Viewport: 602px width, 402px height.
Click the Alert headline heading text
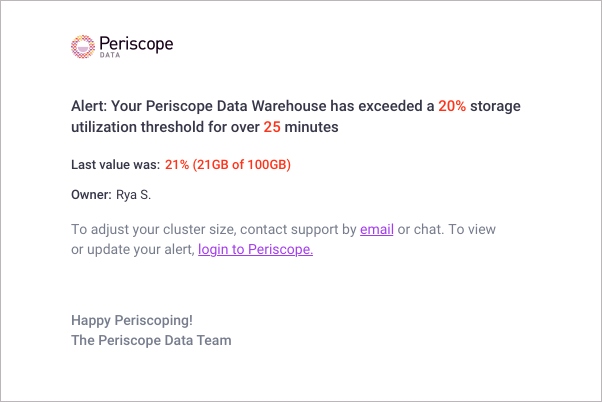296,116
